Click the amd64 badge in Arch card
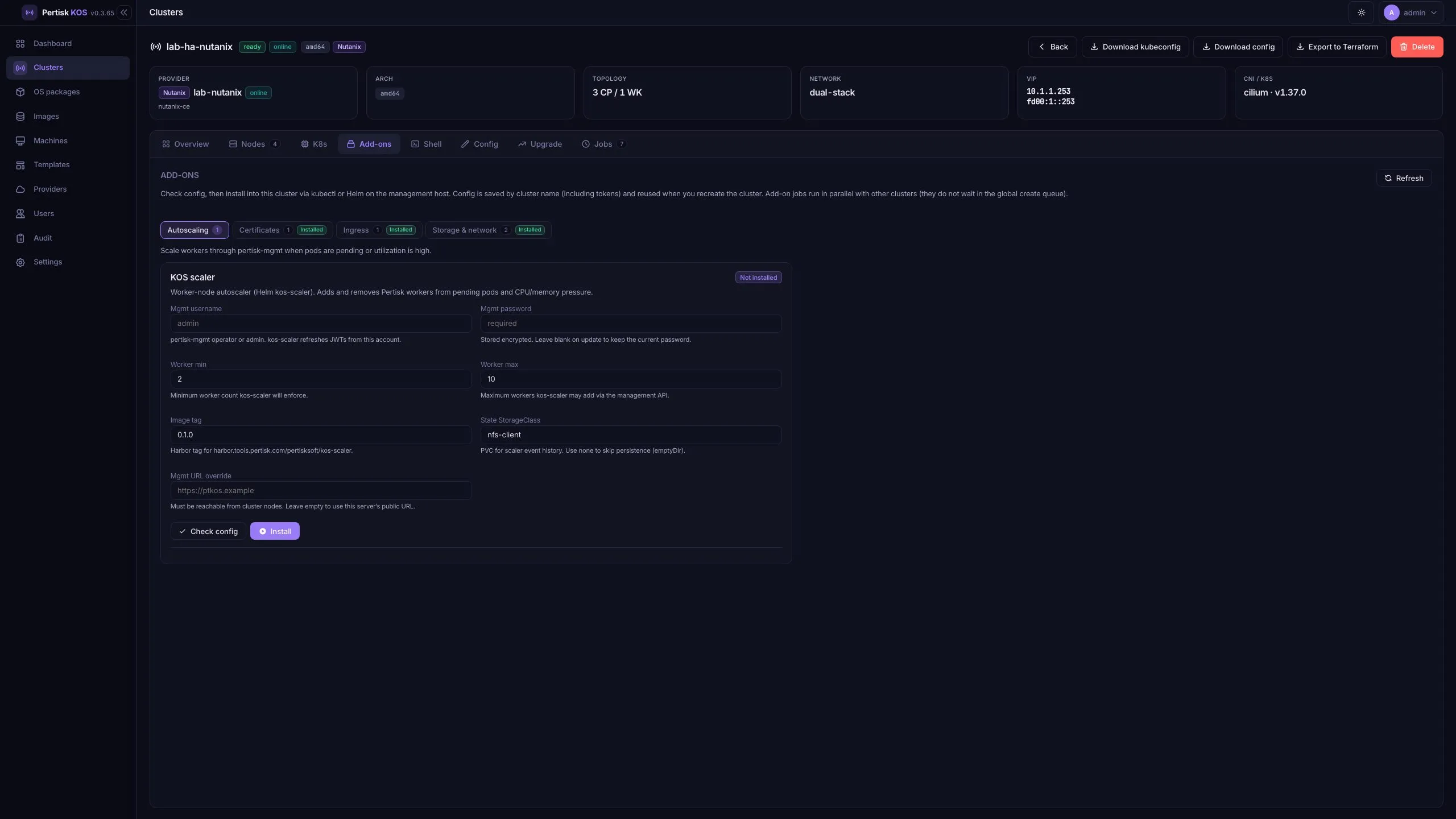1456x819 pixels. point(390,93)
